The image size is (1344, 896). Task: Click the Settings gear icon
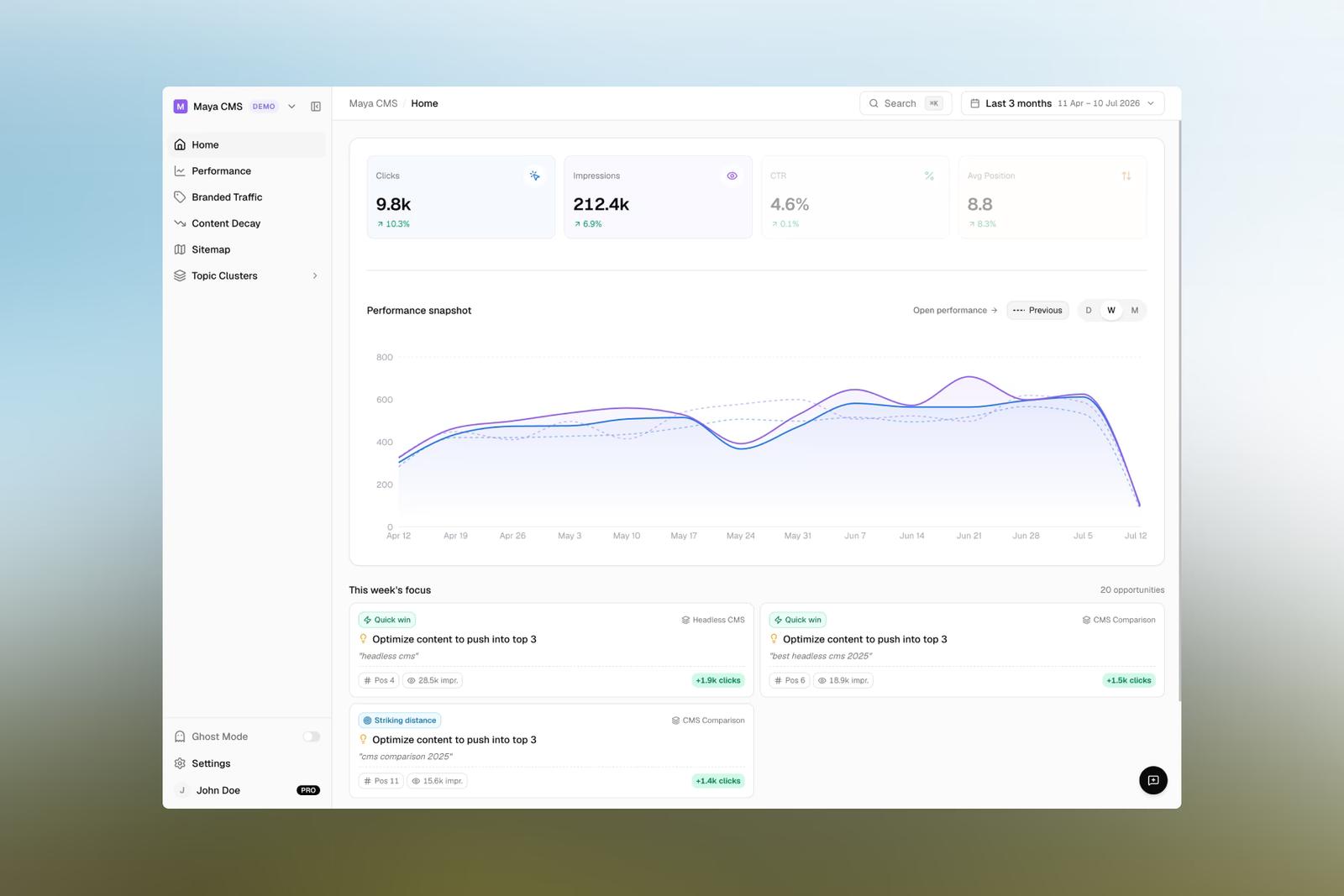[180, 763]
